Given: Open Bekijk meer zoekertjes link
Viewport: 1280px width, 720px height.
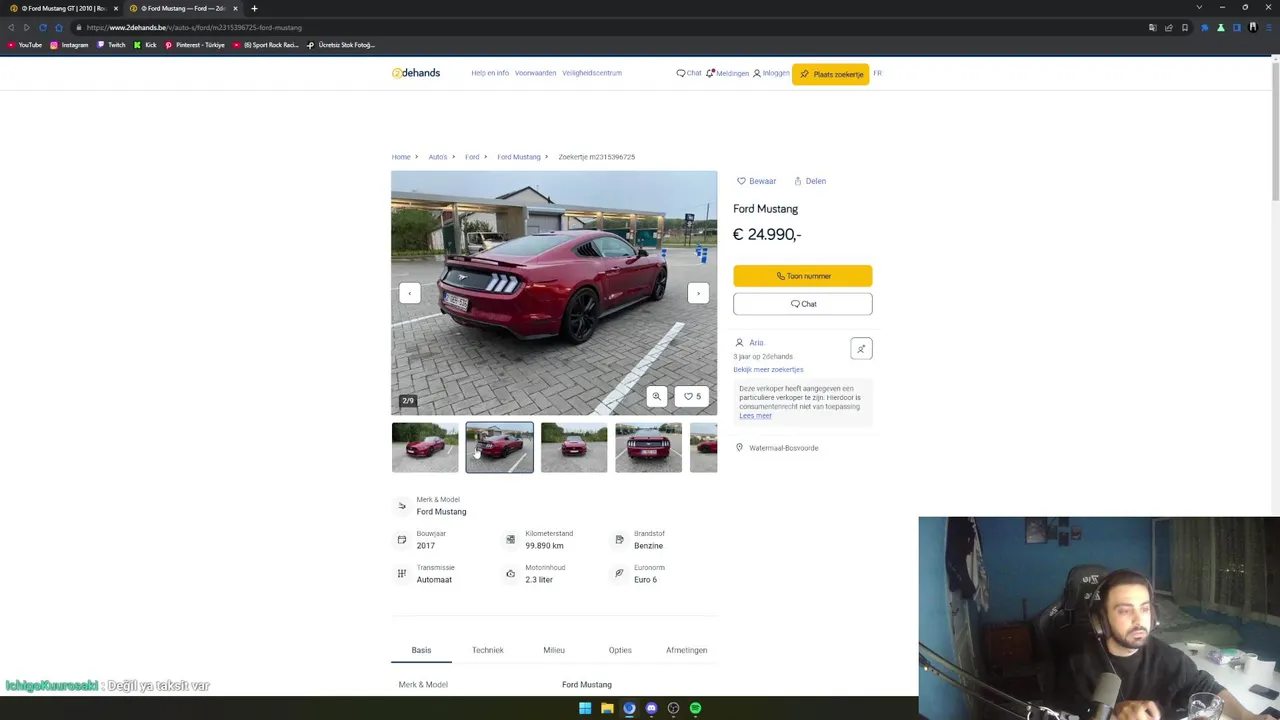Looking at the screenshot, I should coord(768,370).
